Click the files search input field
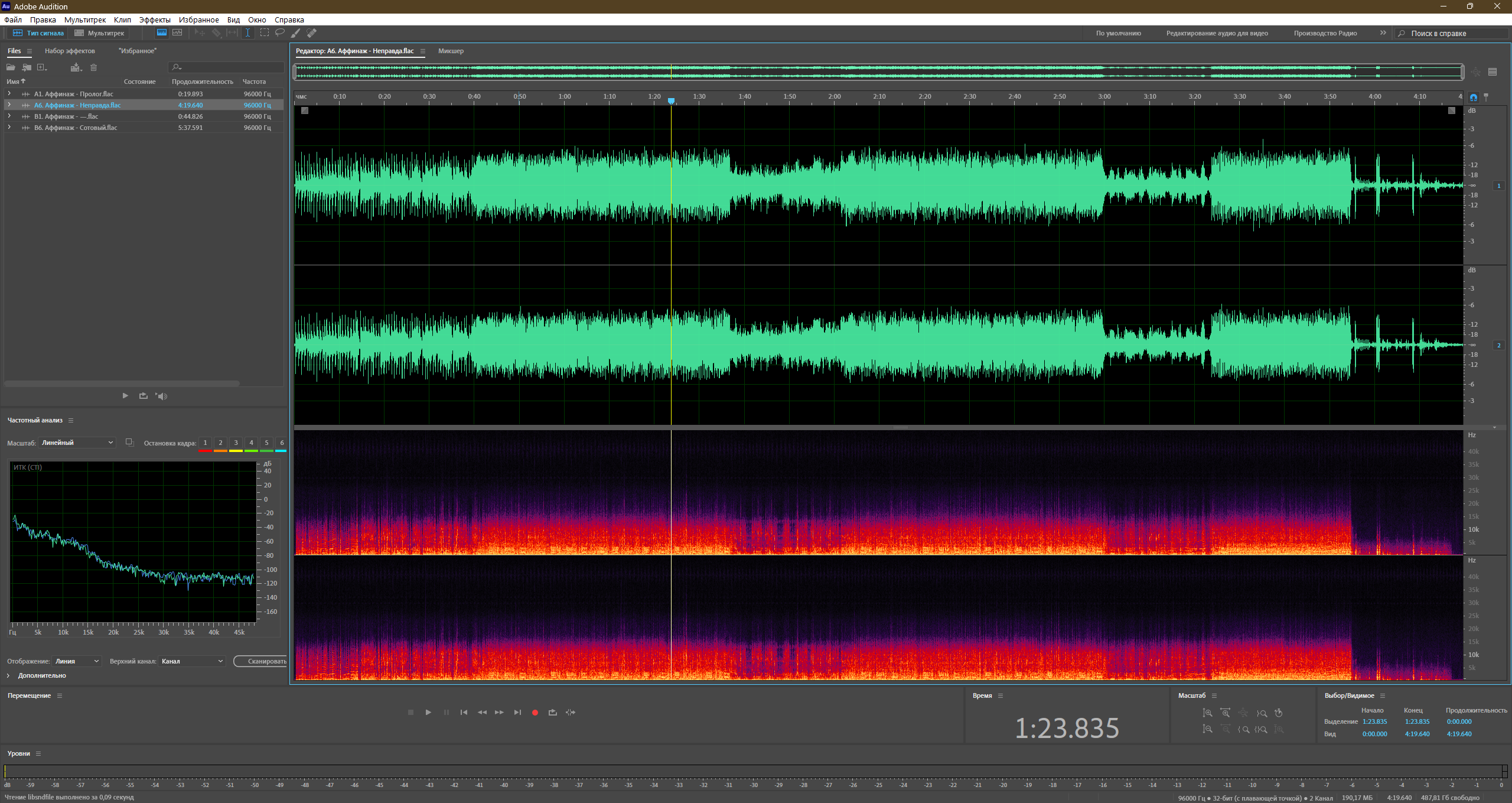Viewport: 1512px width, 803px height. point(226,67)
